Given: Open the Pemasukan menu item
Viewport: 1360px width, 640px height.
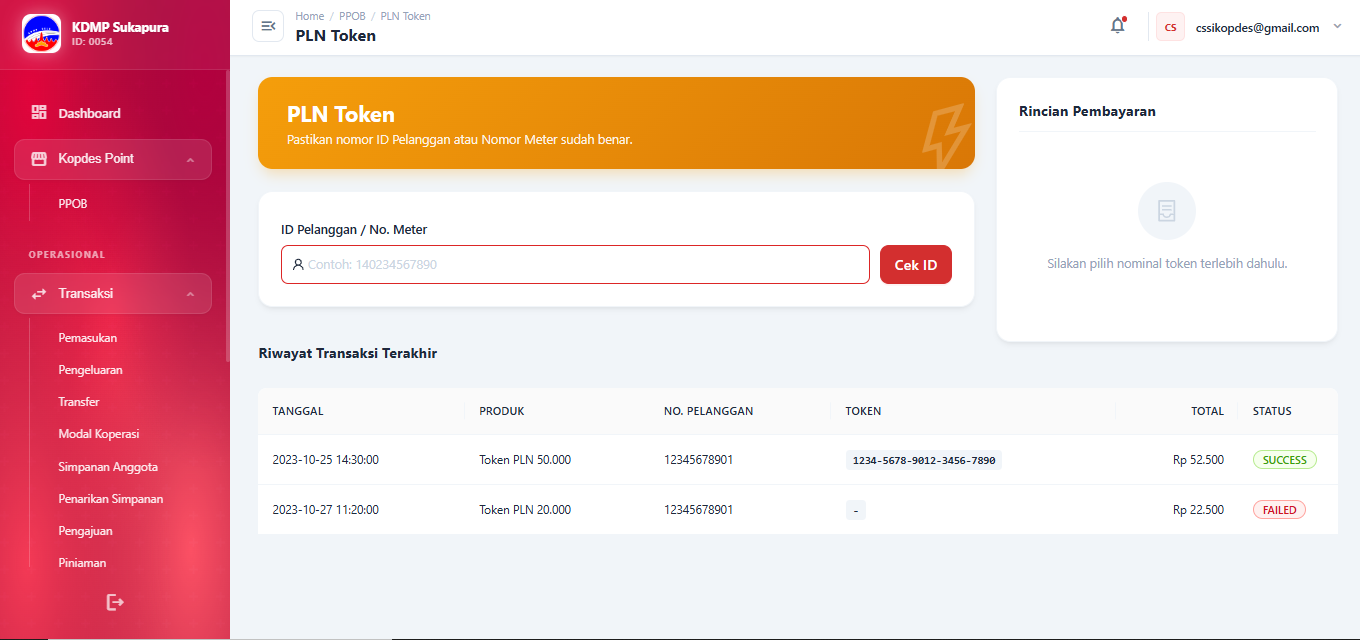Looking at the screenshot, I should pyautogui.click(x=88, y=338).
